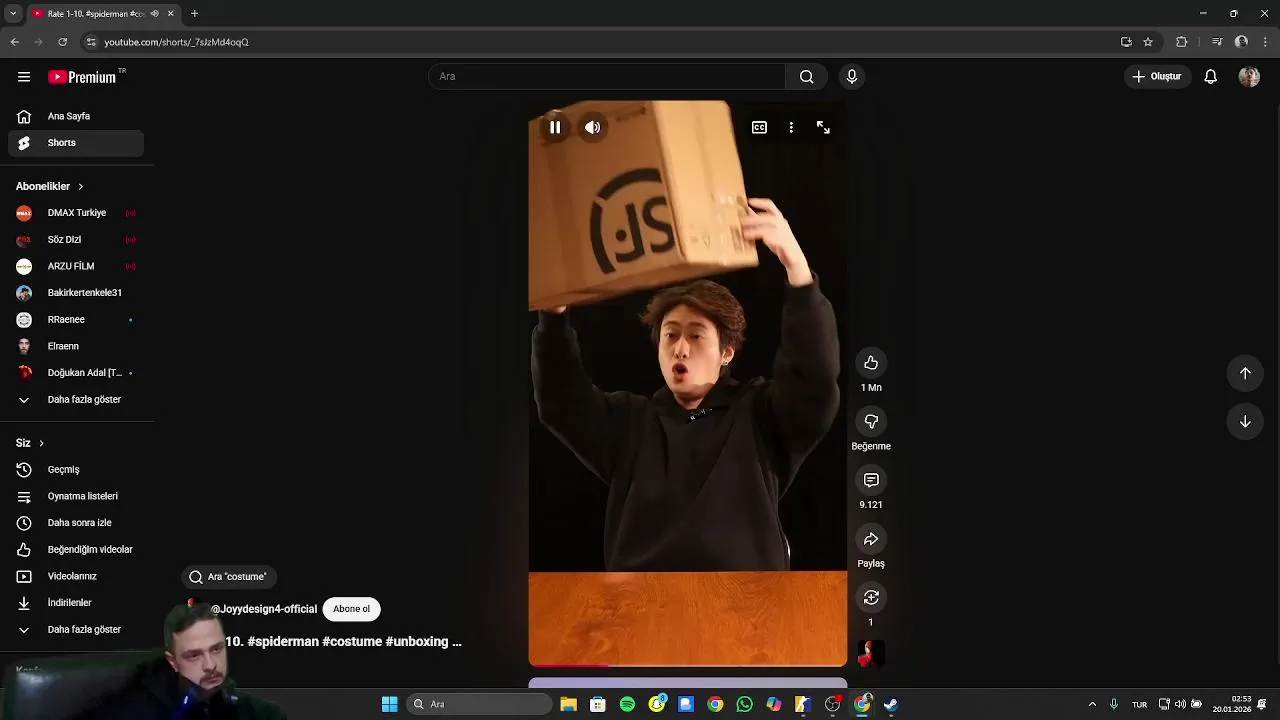The width and height of the screenshot is (1280, 720).
Task: Open ARZU FİLM subscription channel
Action: [x=76, y=266]
